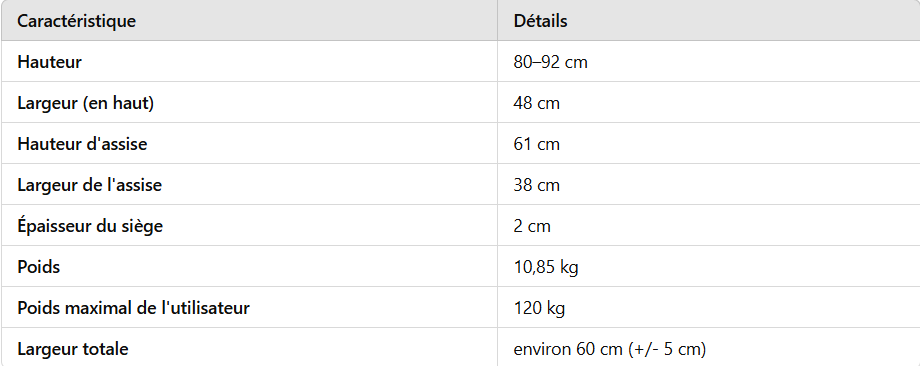Select the Hauteur d'assise label
Screen dimensions: 920x366
(x=82, y=144)
